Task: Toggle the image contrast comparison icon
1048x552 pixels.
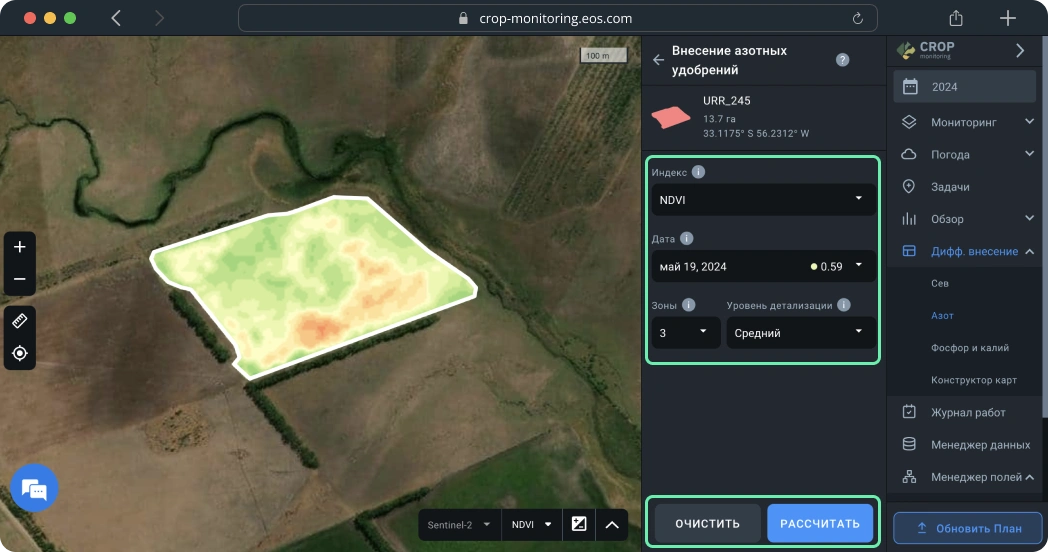Action: click(x=579, y=524)
